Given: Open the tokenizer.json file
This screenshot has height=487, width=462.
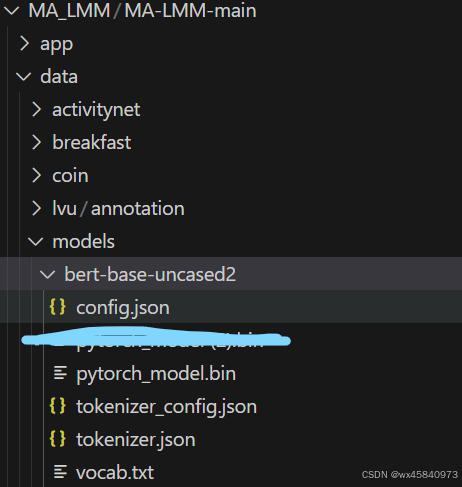Looking at the screenshot, I should tap(136, 440).
